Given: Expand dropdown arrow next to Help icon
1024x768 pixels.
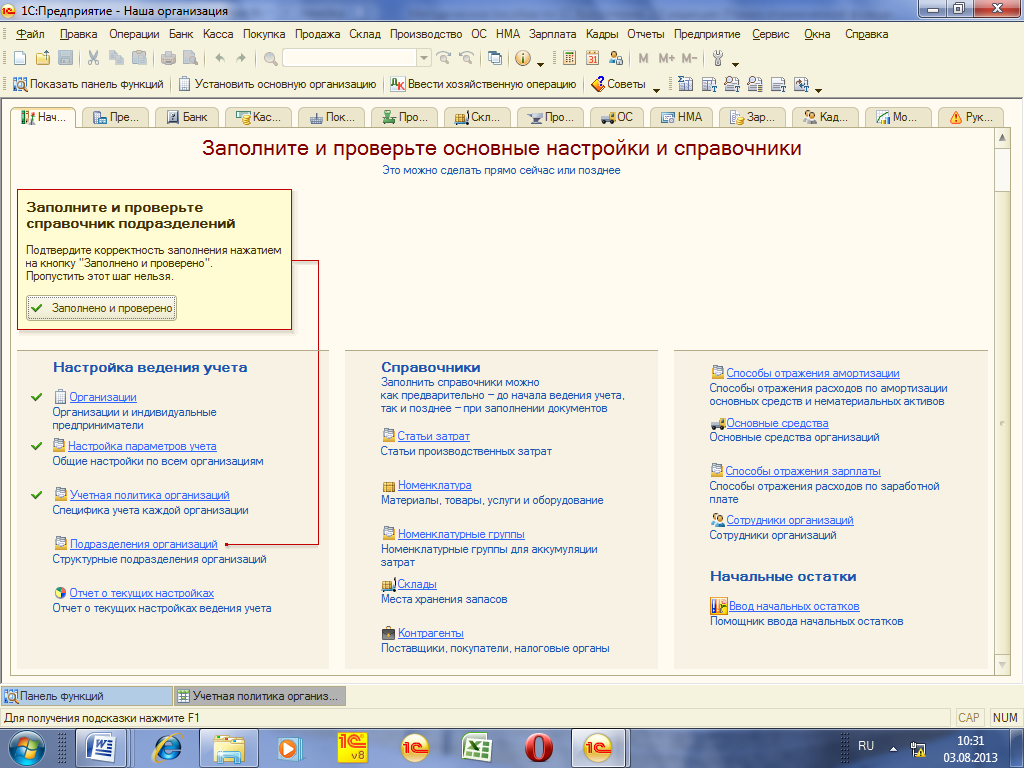Looking at the screenshot, I should 540,64.
